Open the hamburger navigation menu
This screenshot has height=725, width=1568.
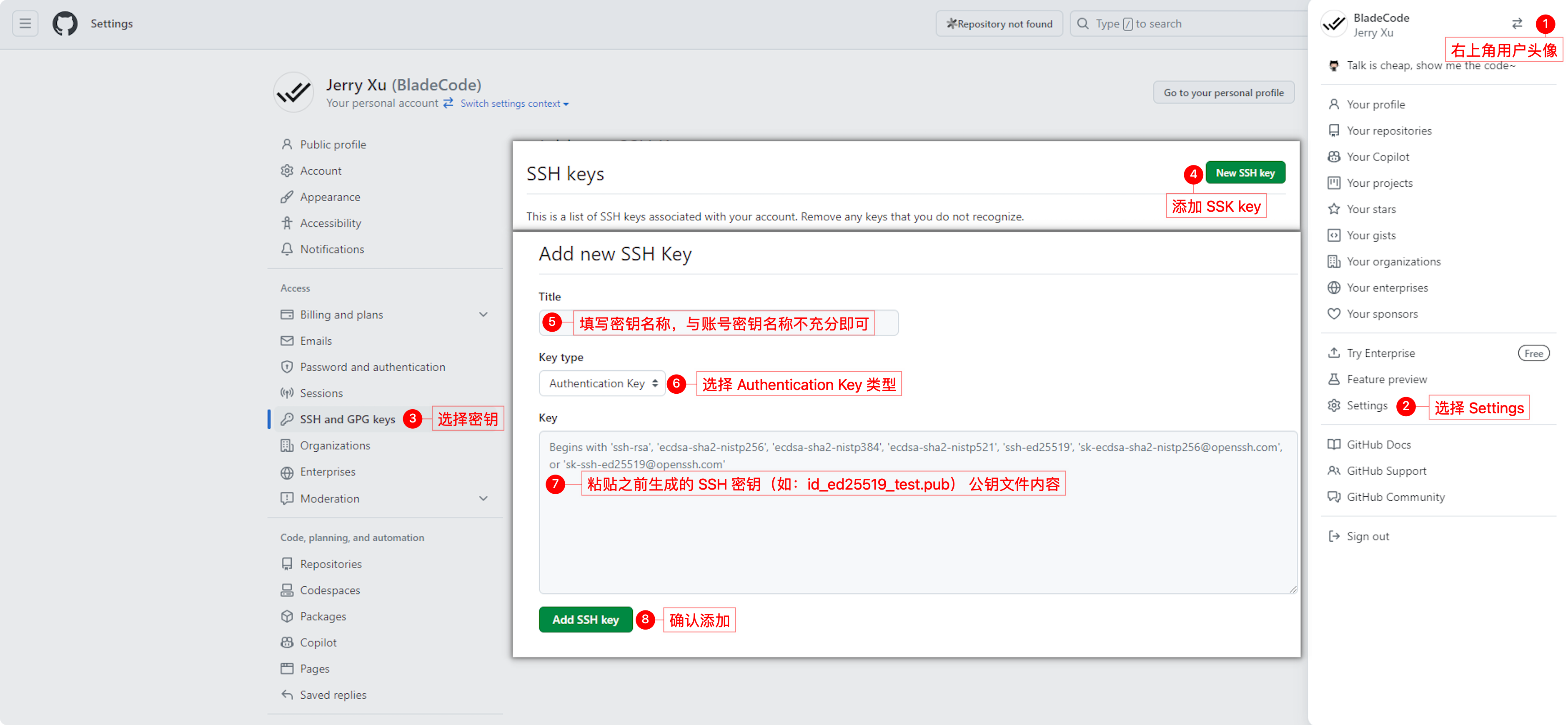pyautogui.click(x=25, y=24)
